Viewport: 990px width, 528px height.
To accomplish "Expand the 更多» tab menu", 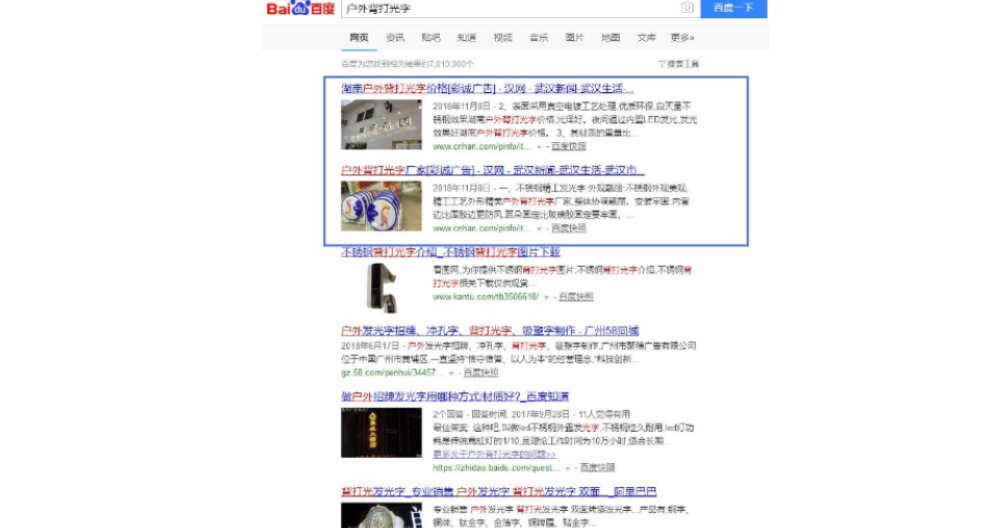I will [682, 38].
